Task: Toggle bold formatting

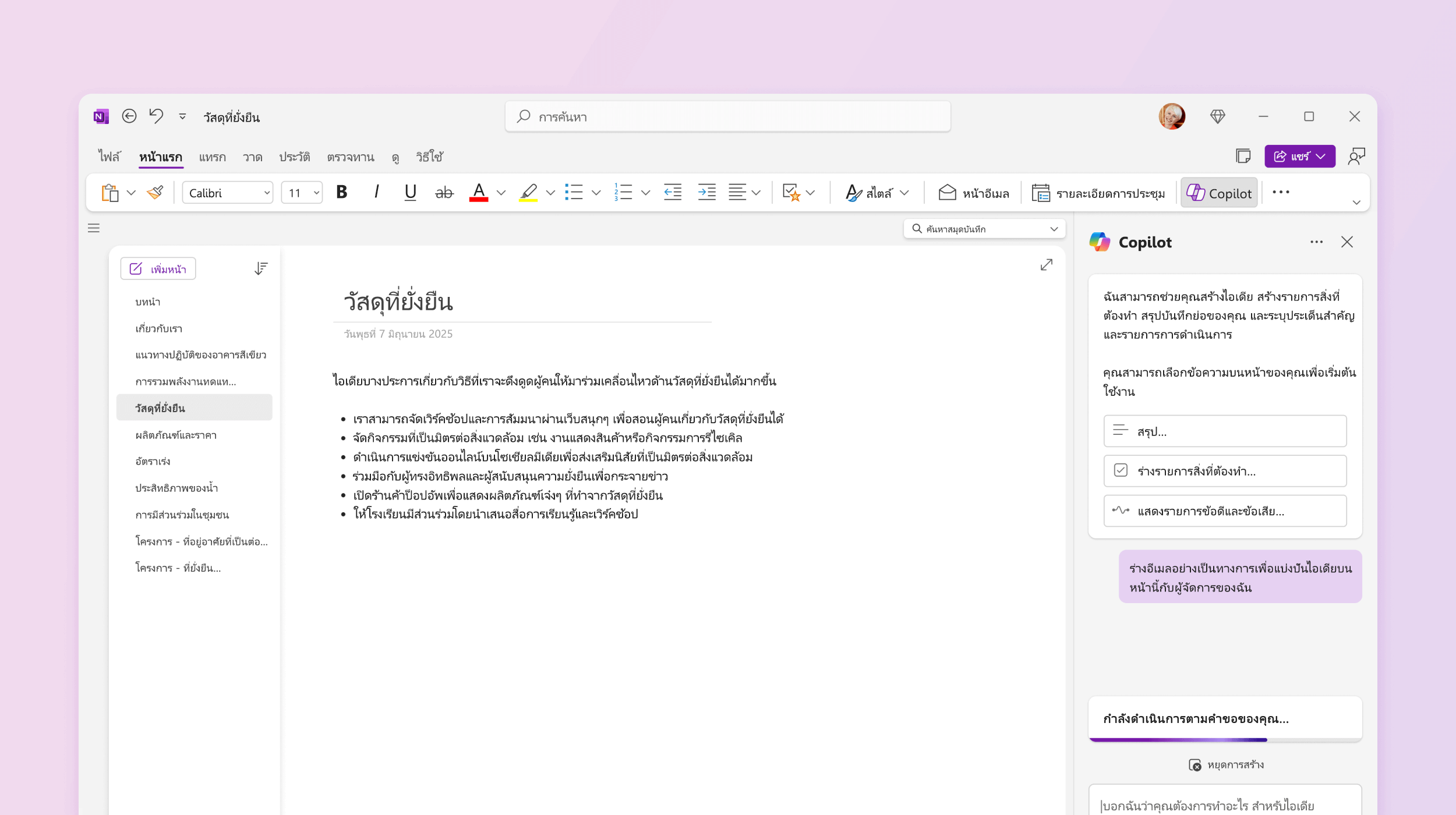Action: [x=342, y=192]
